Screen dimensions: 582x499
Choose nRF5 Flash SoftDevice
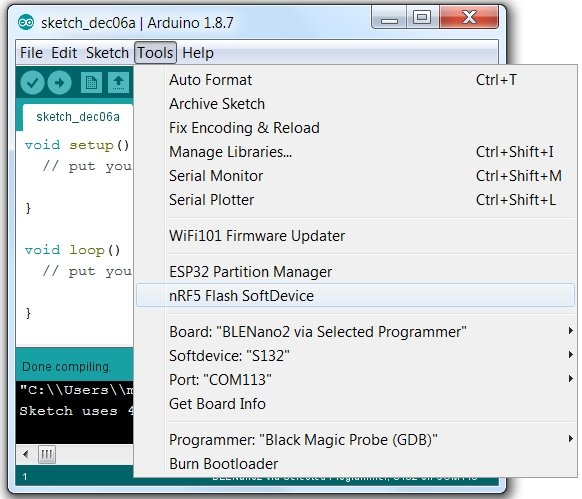[x=355, y=296]
